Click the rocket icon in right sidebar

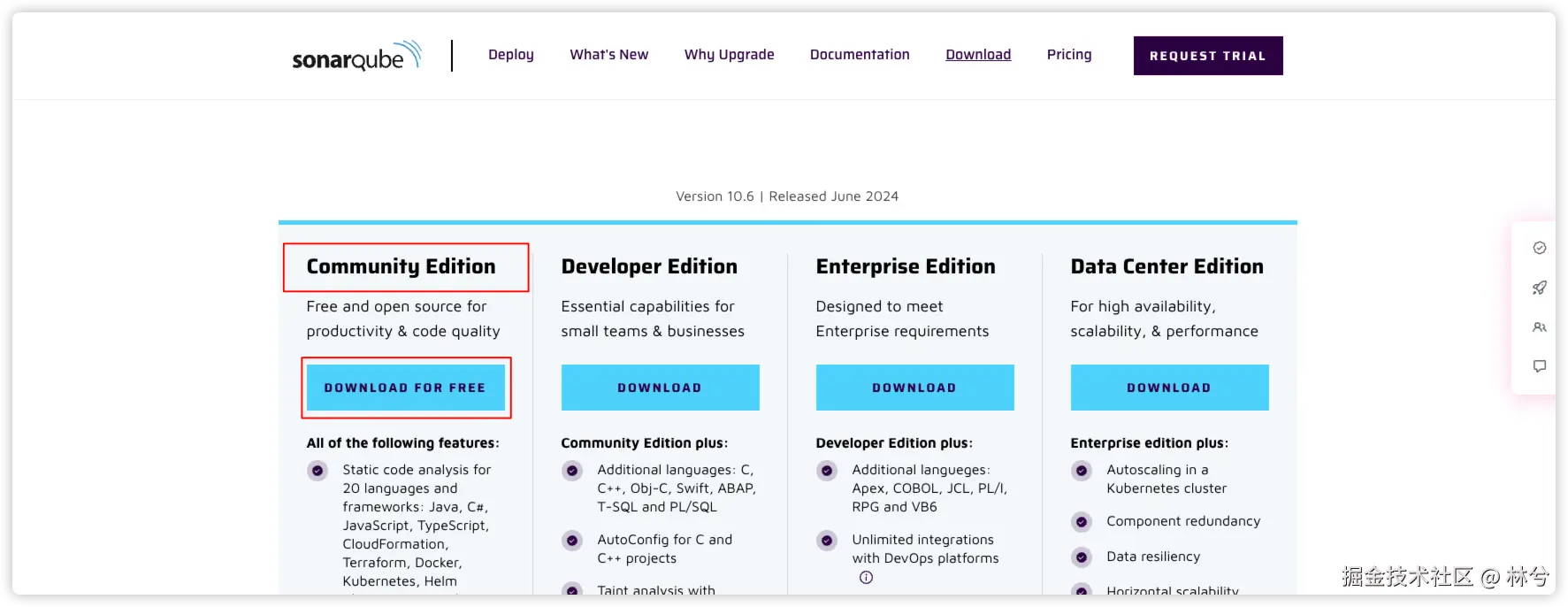coord(1540,288)
